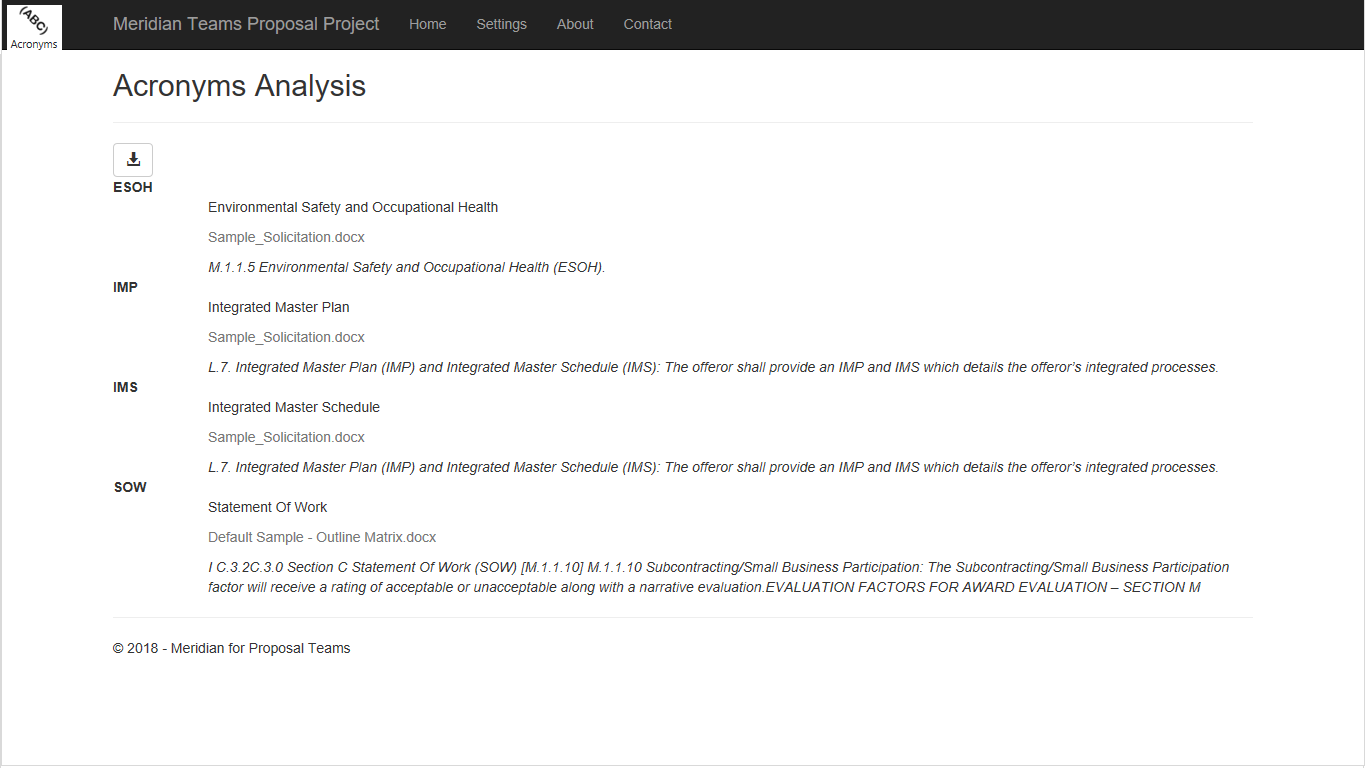Open Default Sample - Outline Matrix.docx source

pyautogui.click(x=322, y=537)
